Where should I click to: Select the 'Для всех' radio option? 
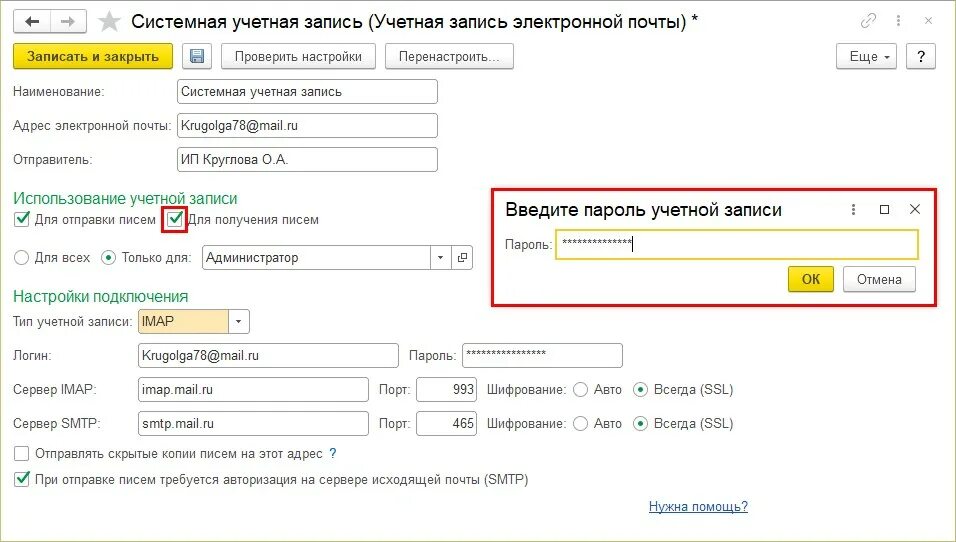point(22,258)
